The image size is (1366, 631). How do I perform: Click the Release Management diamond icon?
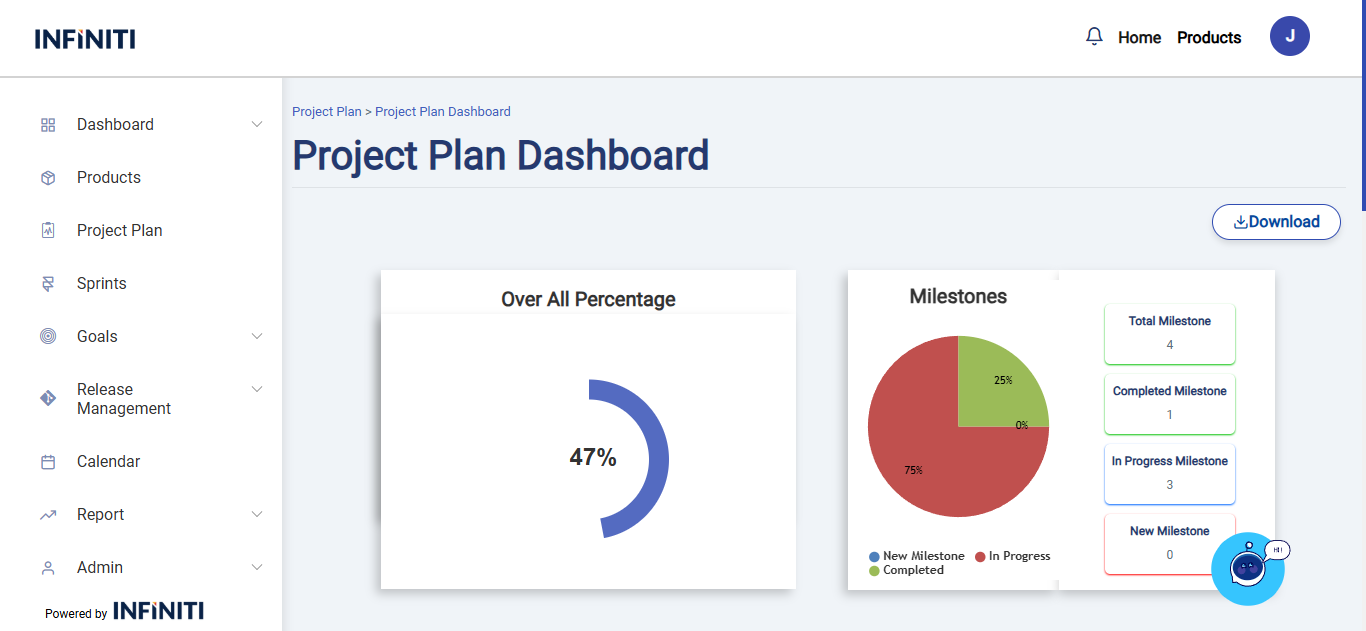(x=48, y=398)
